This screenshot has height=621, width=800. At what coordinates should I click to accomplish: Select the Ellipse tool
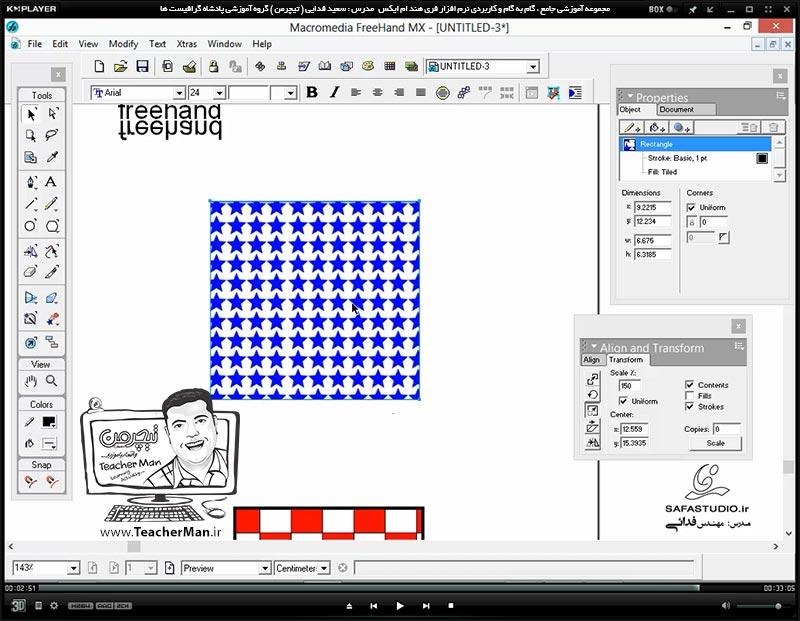coord(31,226)
